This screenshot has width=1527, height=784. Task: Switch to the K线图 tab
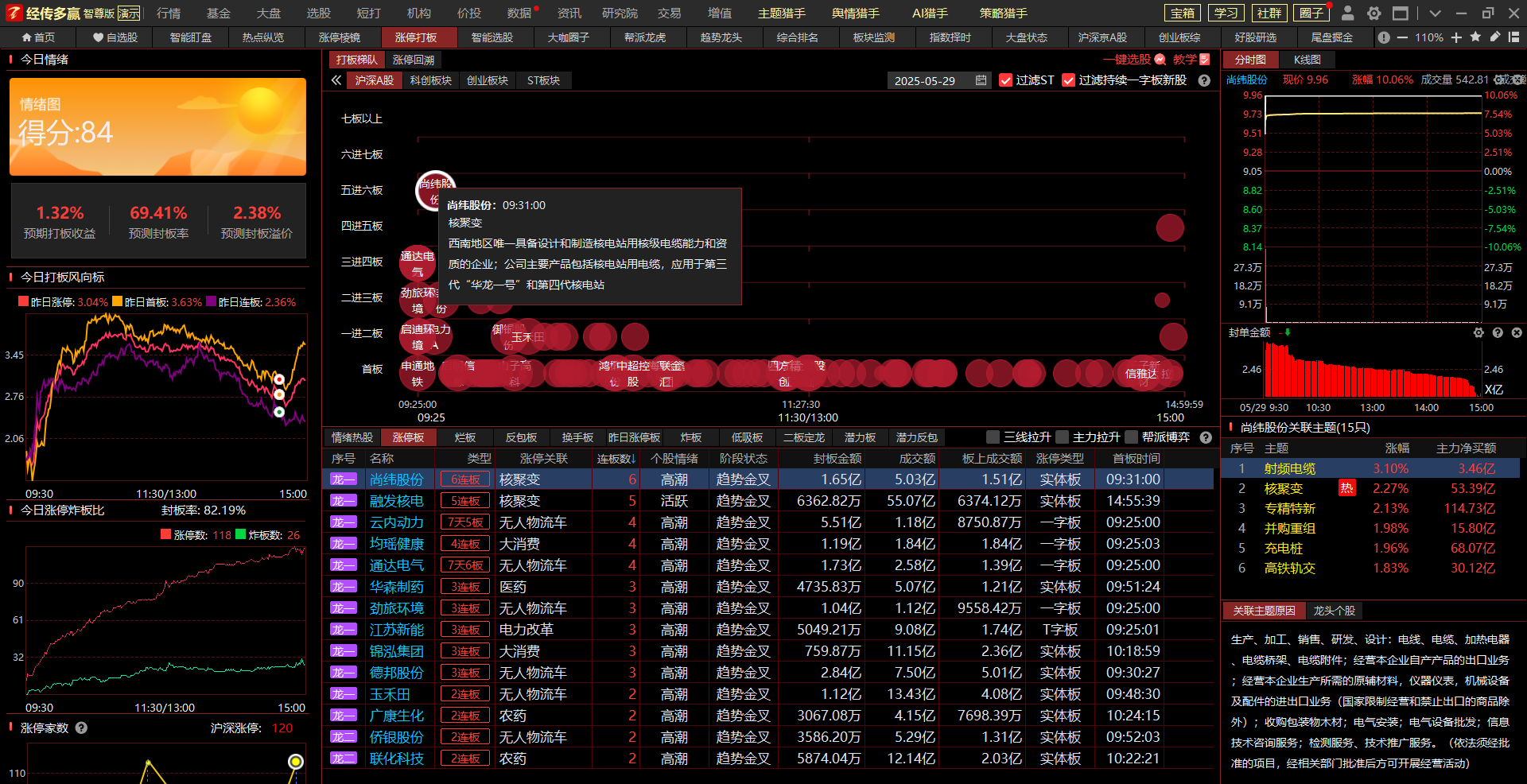[1307, 60]
